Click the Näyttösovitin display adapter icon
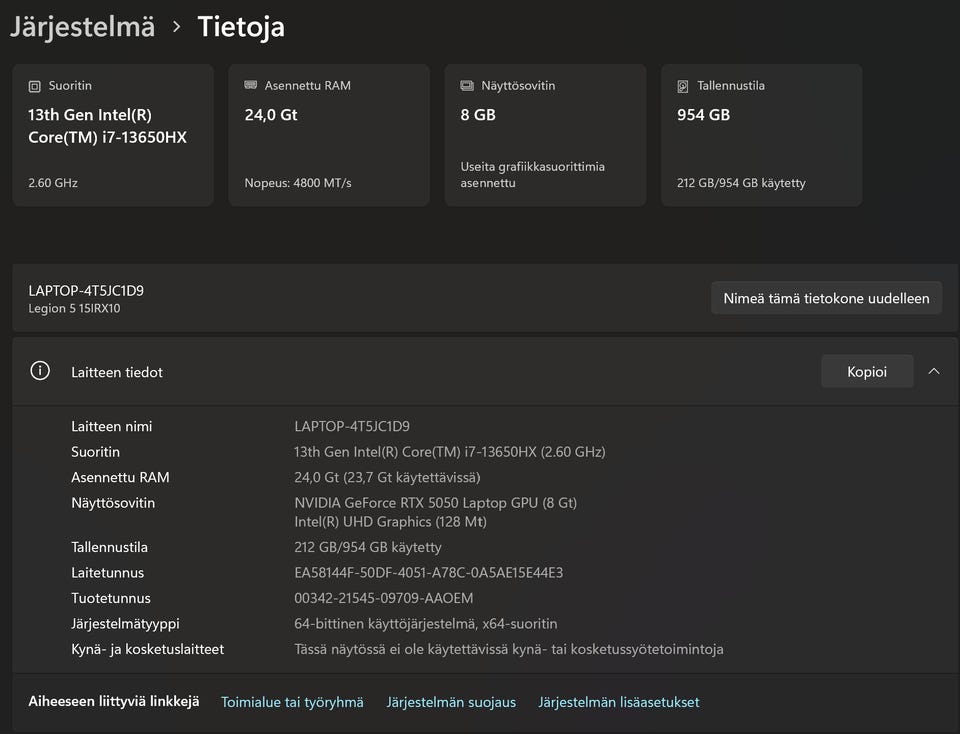The width and height of the screenshot is (960, 734). pos(467,86)
